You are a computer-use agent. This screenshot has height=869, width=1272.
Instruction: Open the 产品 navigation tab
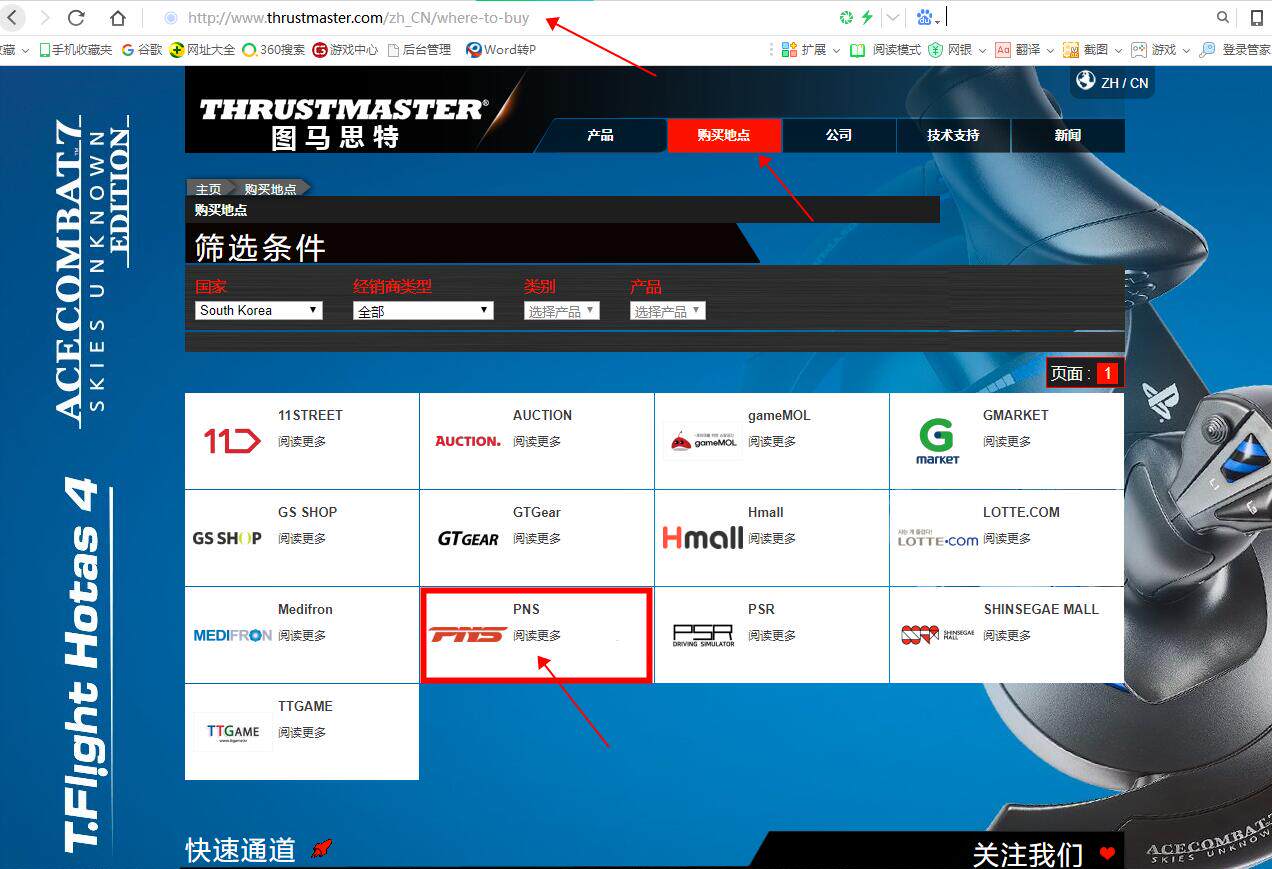tap(600, 135)
